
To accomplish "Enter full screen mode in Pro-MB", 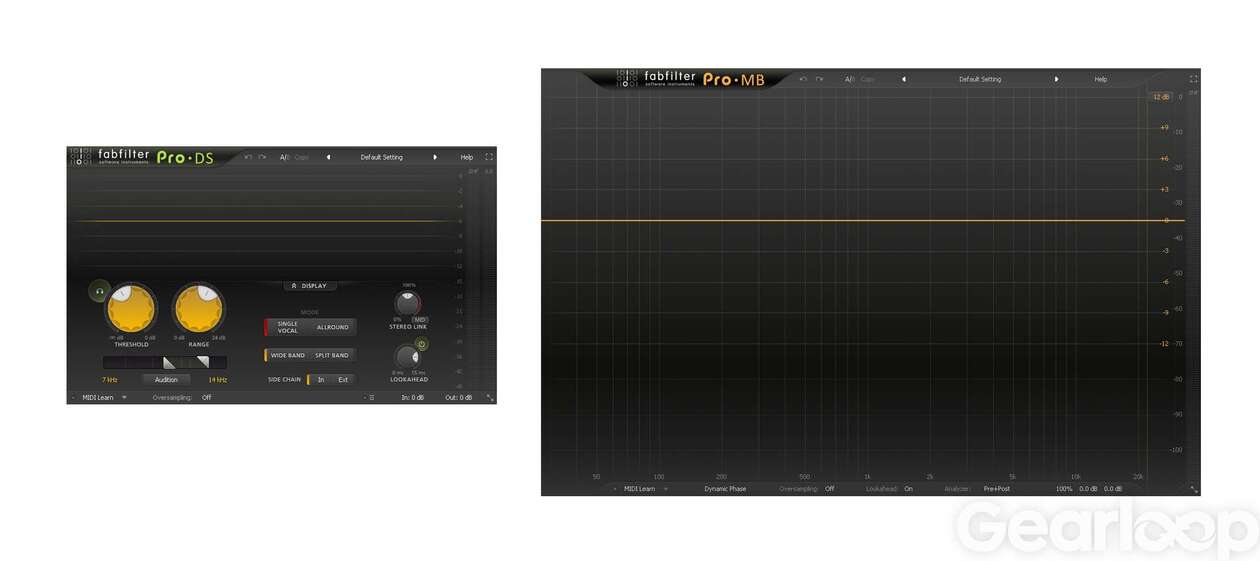I will click(1193, 79).
